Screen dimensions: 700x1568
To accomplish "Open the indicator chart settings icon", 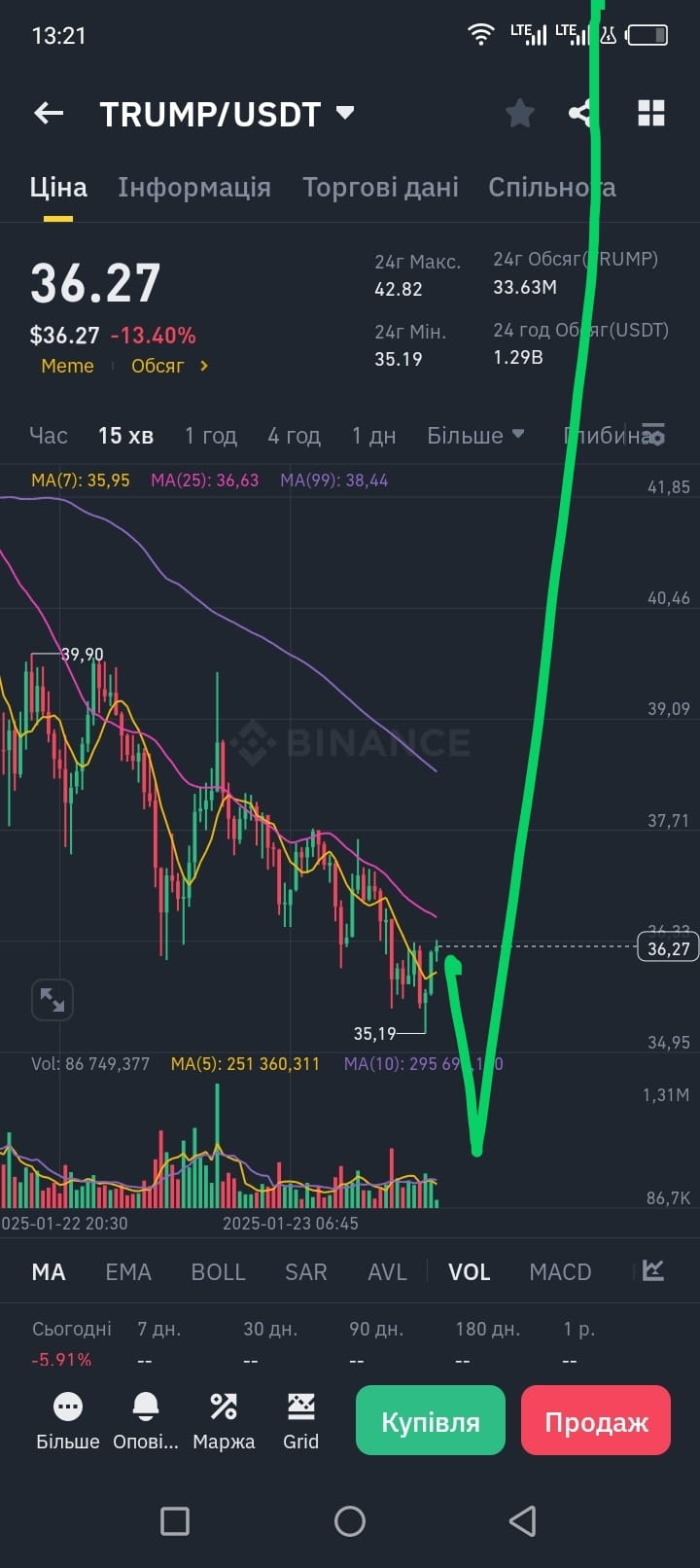I will click(653, 1270).
